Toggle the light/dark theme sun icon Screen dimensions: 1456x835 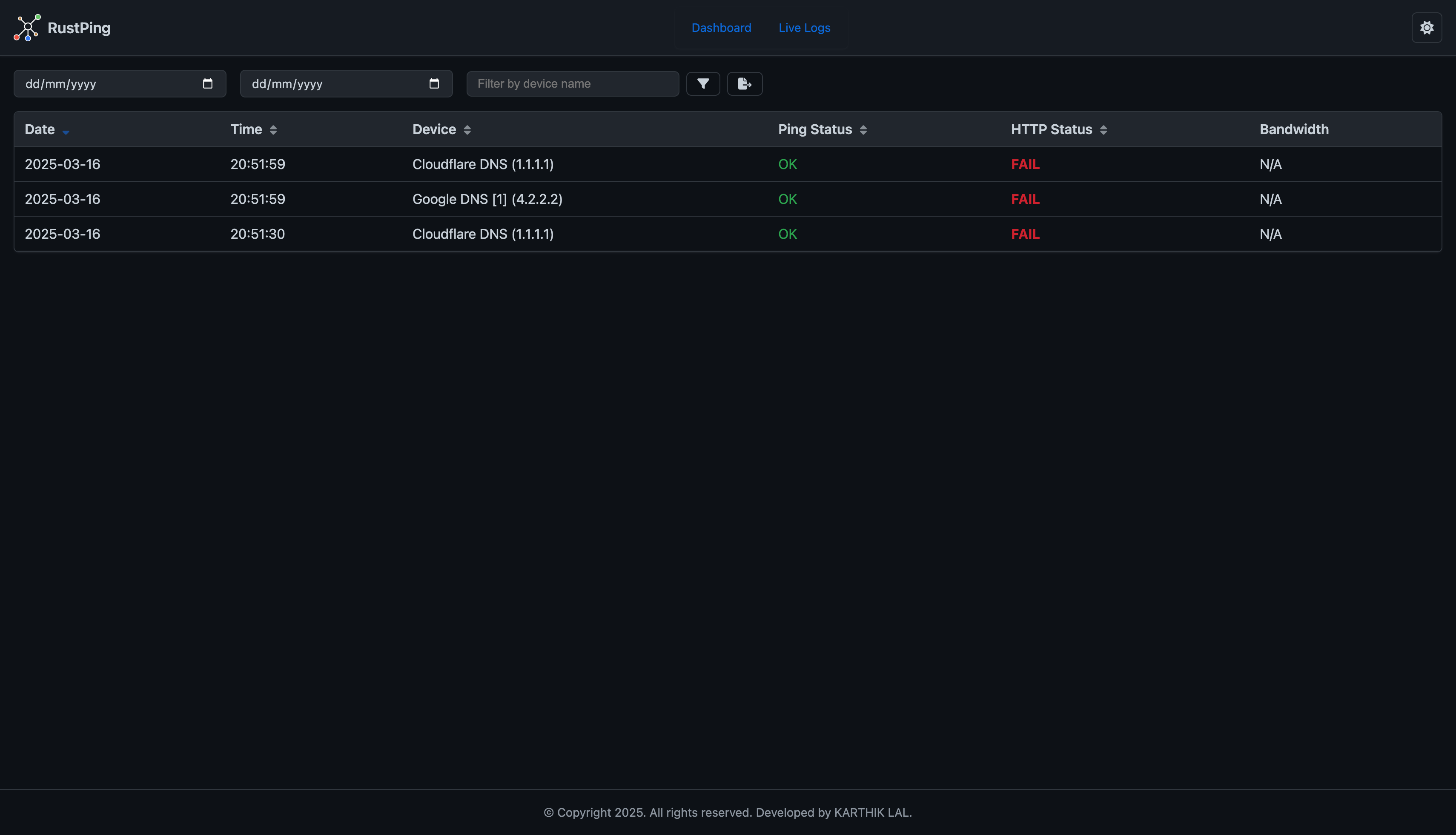[x=1426, y=28]
